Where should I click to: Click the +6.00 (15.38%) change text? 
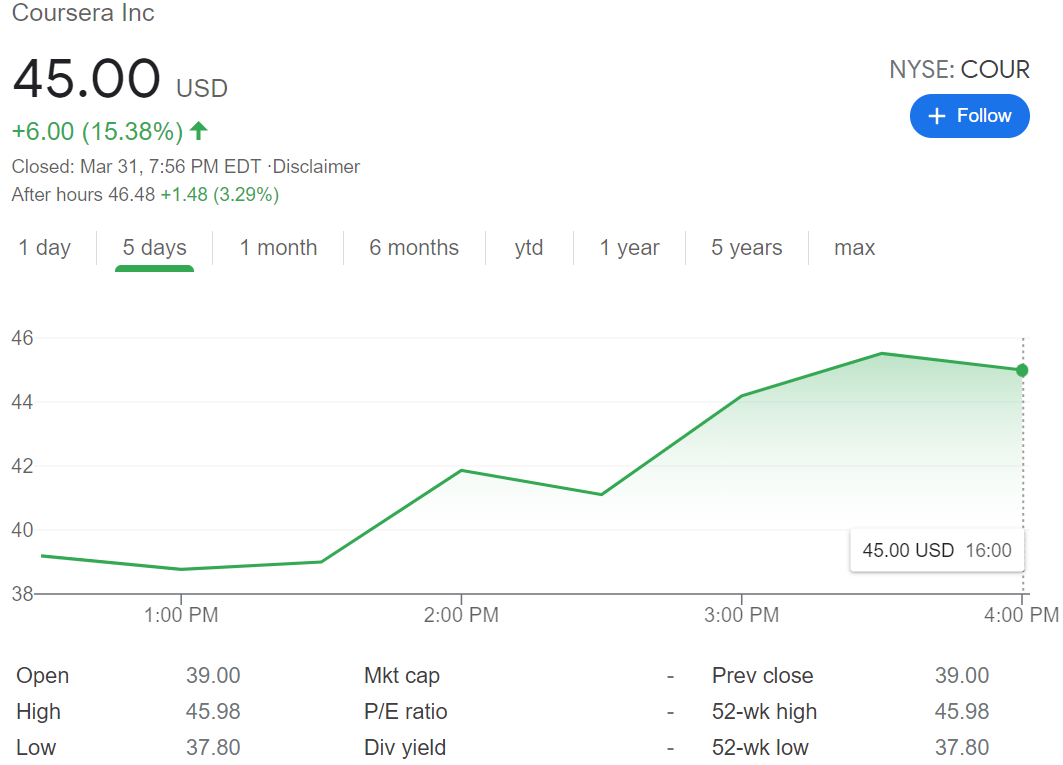pos(98,131)
